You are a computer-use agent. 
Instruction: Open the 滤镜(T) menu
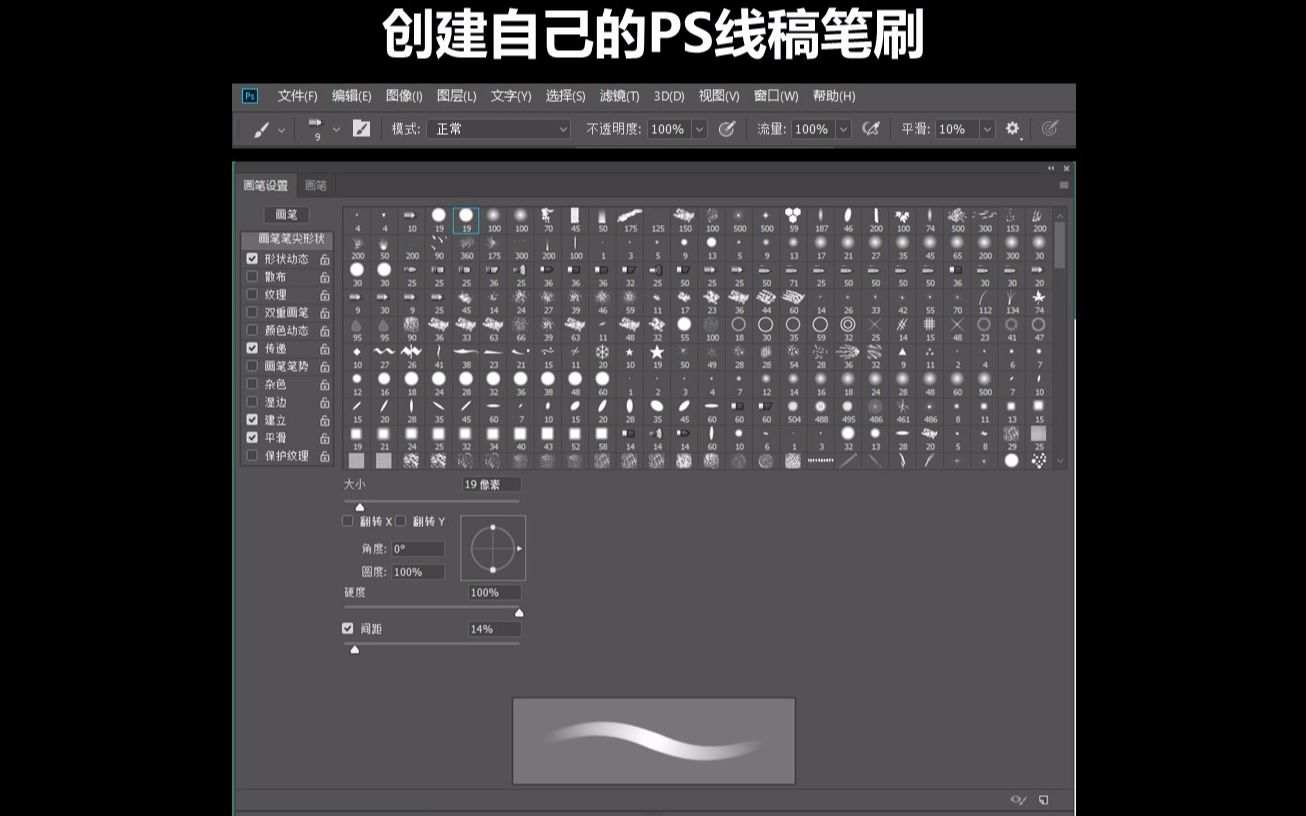click(x=619, y=96)
